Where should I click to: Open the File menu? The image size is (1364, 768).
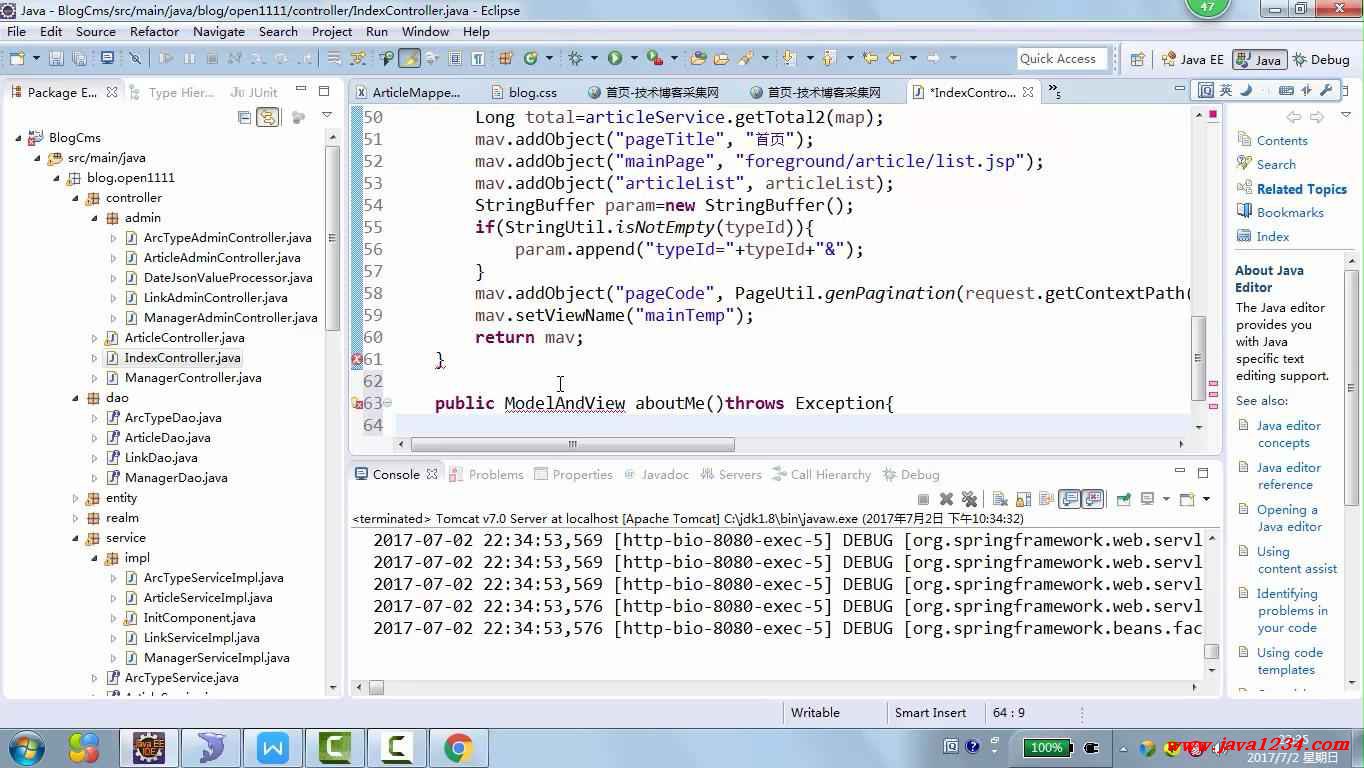point(16,31)
